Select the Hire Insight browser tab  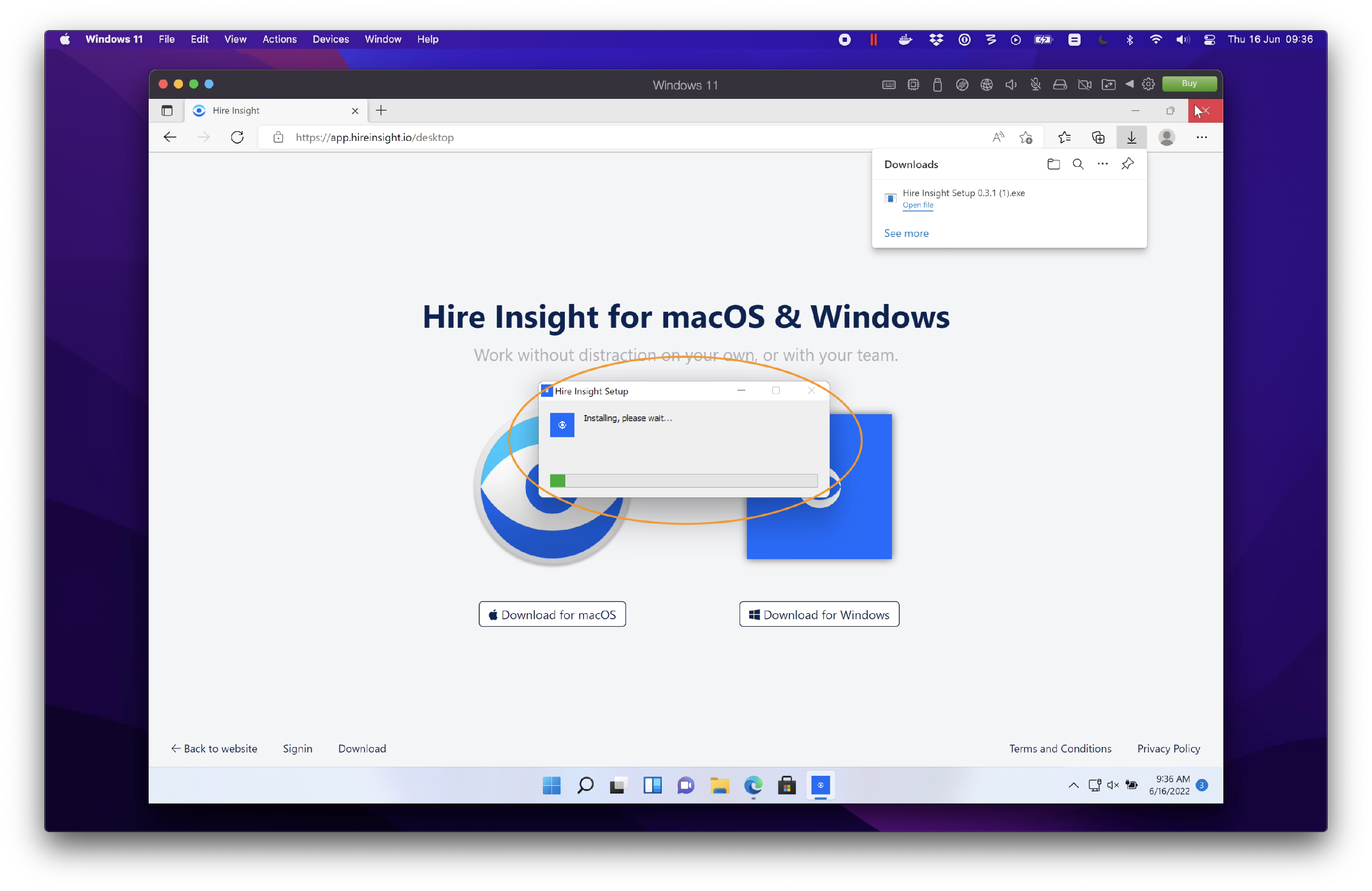click(236, 110)
